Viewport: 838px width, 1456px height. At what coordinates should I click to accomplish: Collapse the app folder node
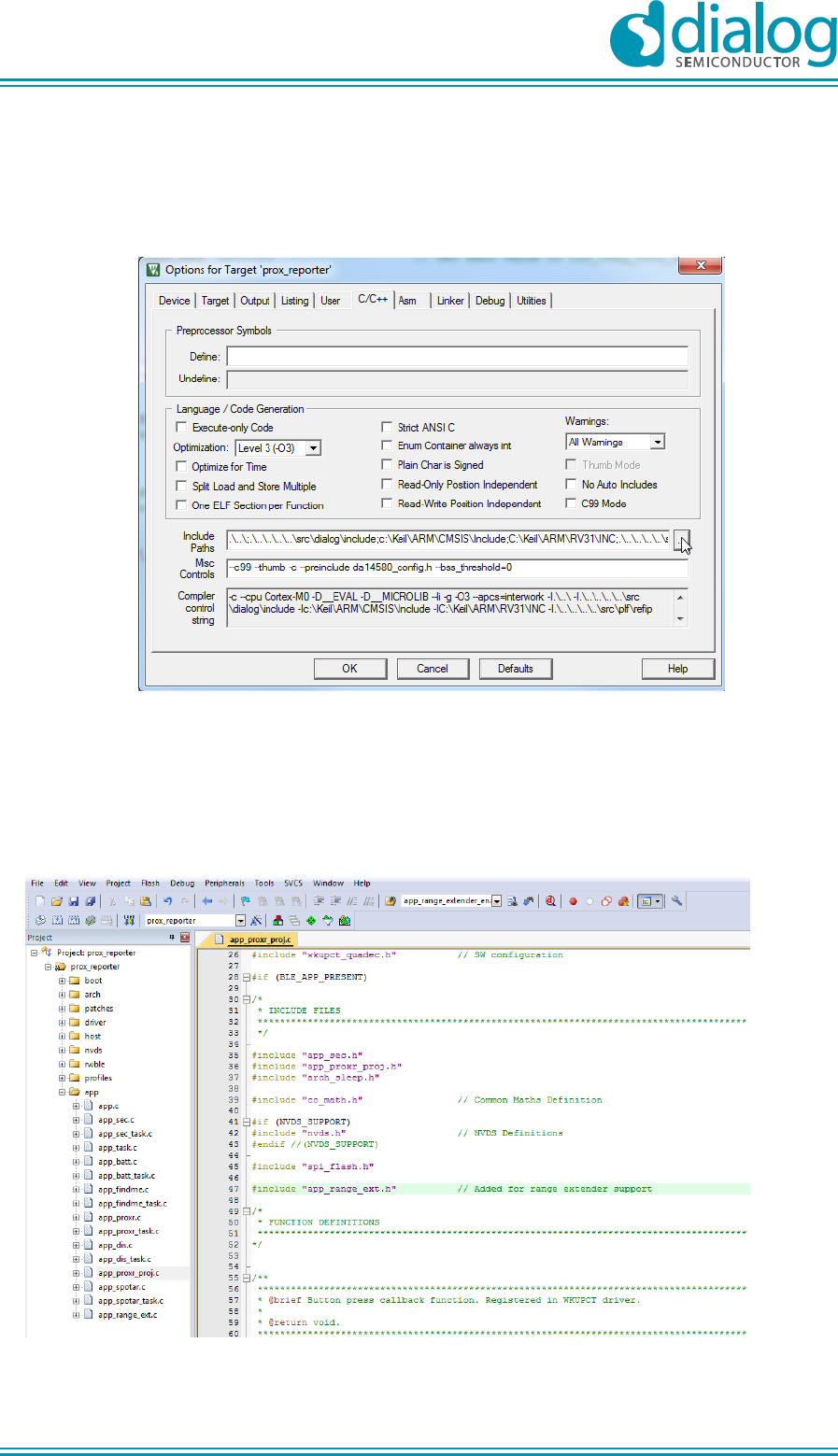click(x=63, y=1092)
